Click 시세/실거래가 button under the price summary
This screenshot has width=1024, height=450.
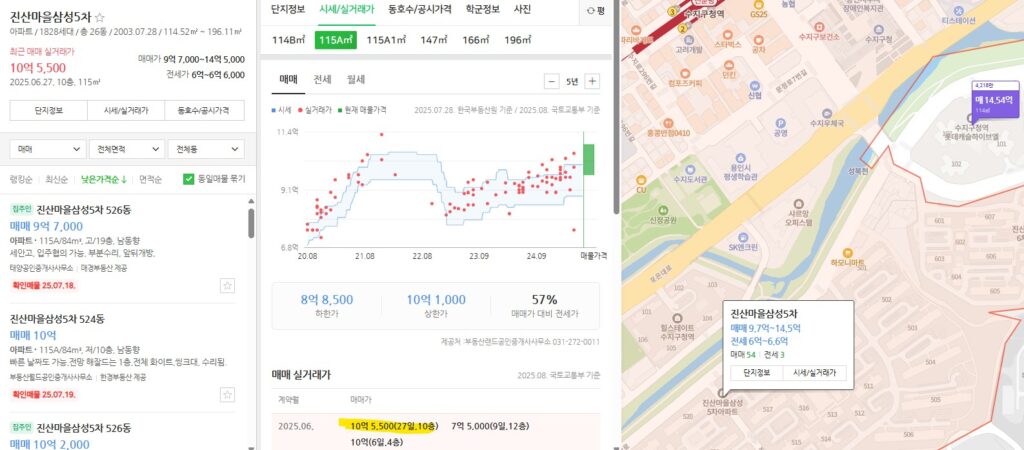[x=126, y=110]
